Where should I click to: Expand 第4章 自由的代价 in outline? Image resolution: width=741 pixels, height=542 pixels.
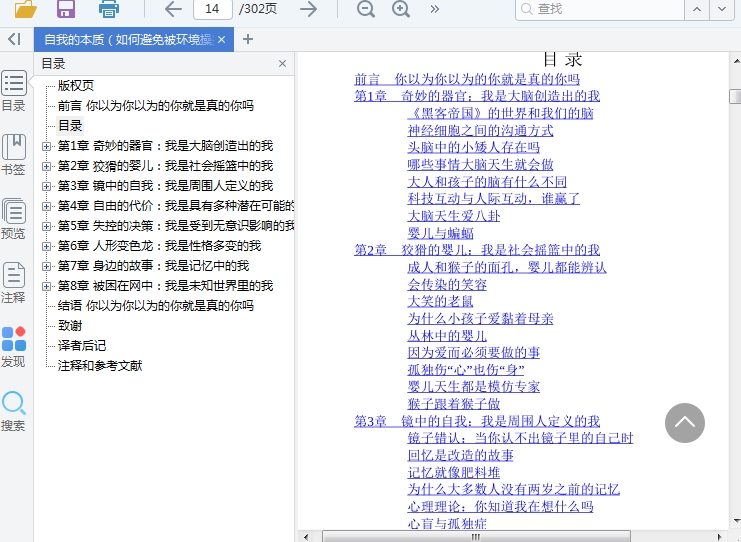46,206
